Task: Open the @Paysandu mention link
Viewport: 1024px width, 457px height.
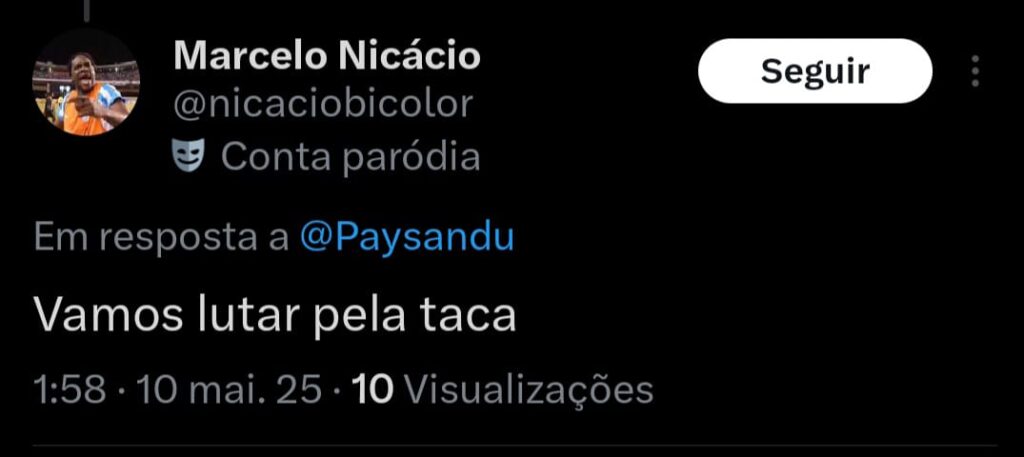Action: click(407, 238)
